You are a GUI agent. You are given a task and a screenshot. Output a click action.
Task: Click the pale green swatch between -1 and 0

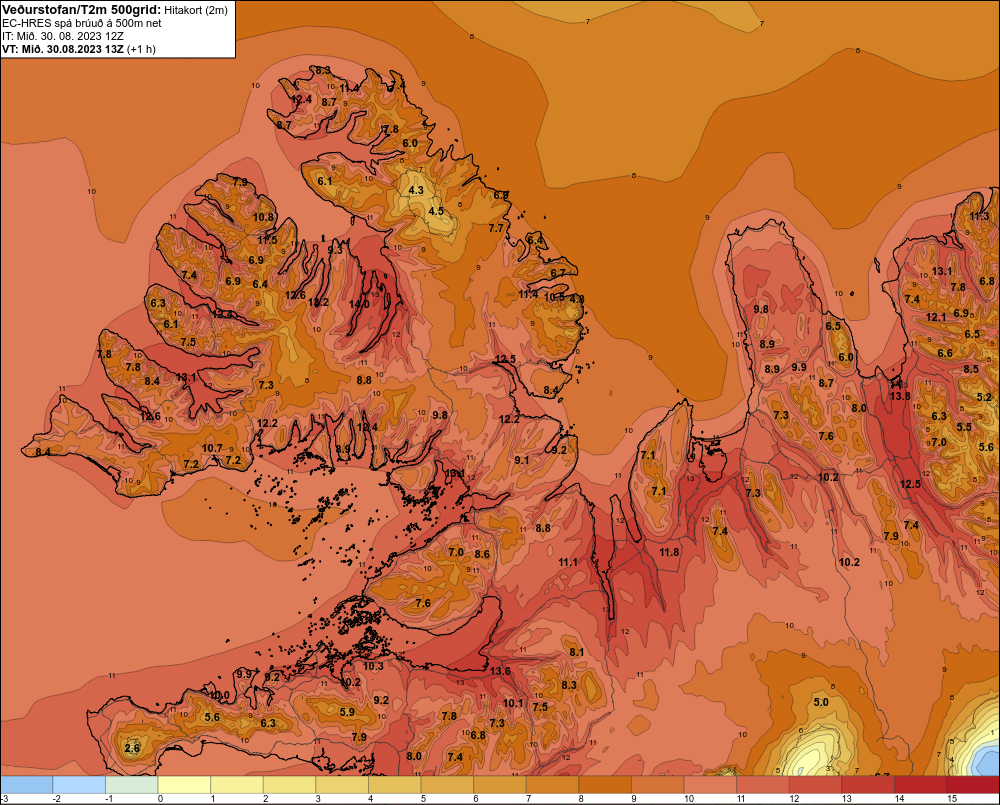coord(131,785)
